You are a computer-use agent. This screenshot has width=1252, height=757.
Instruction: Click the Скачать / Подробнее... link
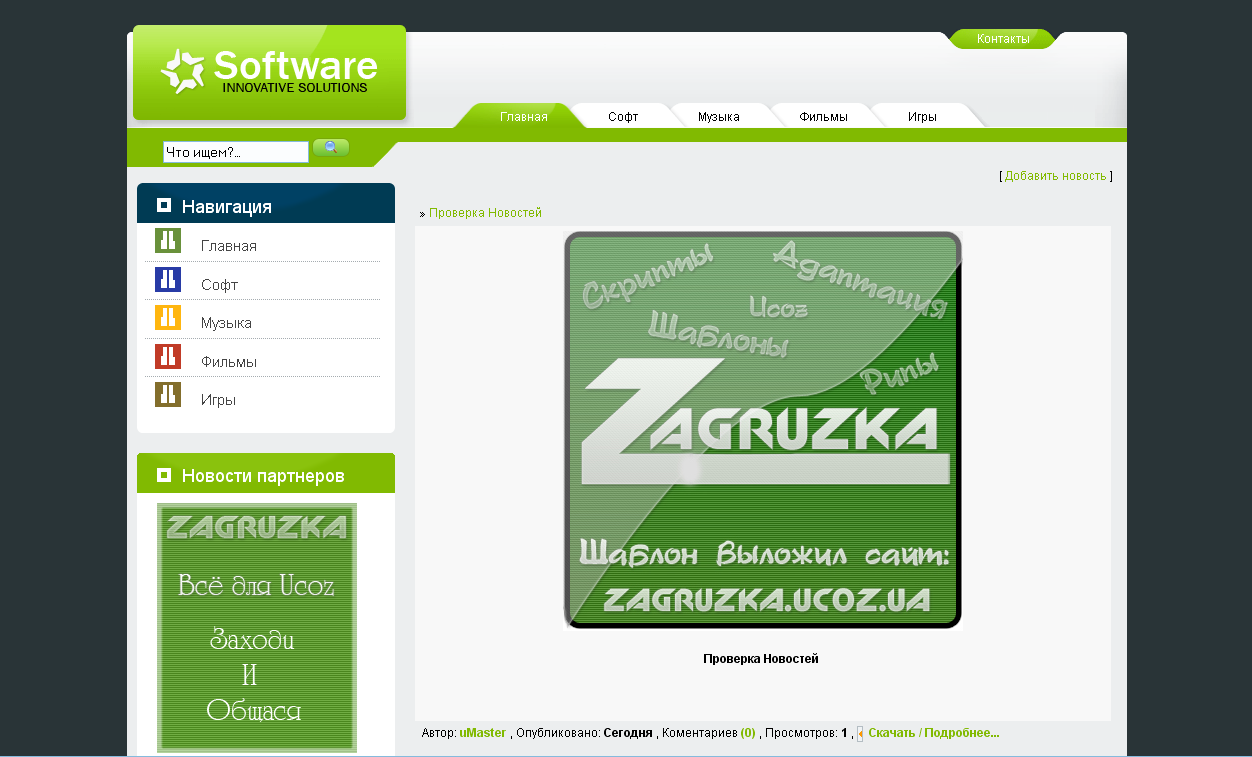pyautogui.click(x=934, y=733)
